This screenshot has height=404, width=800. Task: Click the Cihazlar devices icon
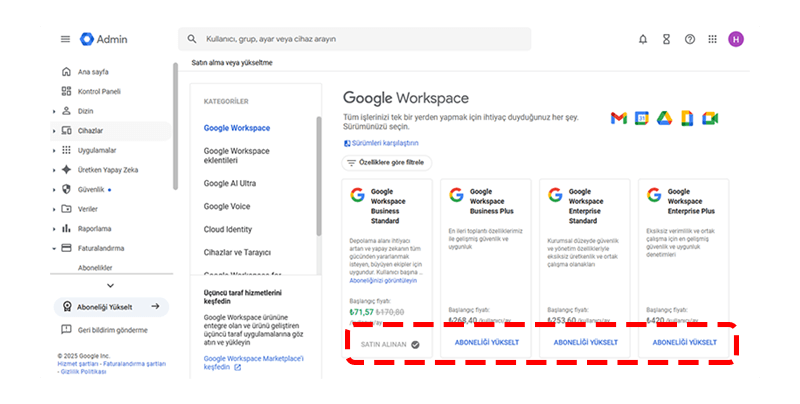pos(66,131)
